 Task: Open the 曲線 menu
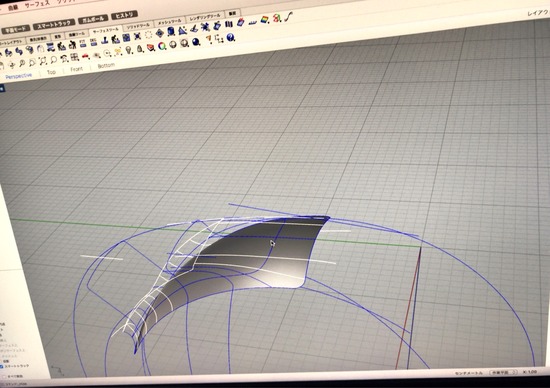pyautogui.click(x=13, y=8)
